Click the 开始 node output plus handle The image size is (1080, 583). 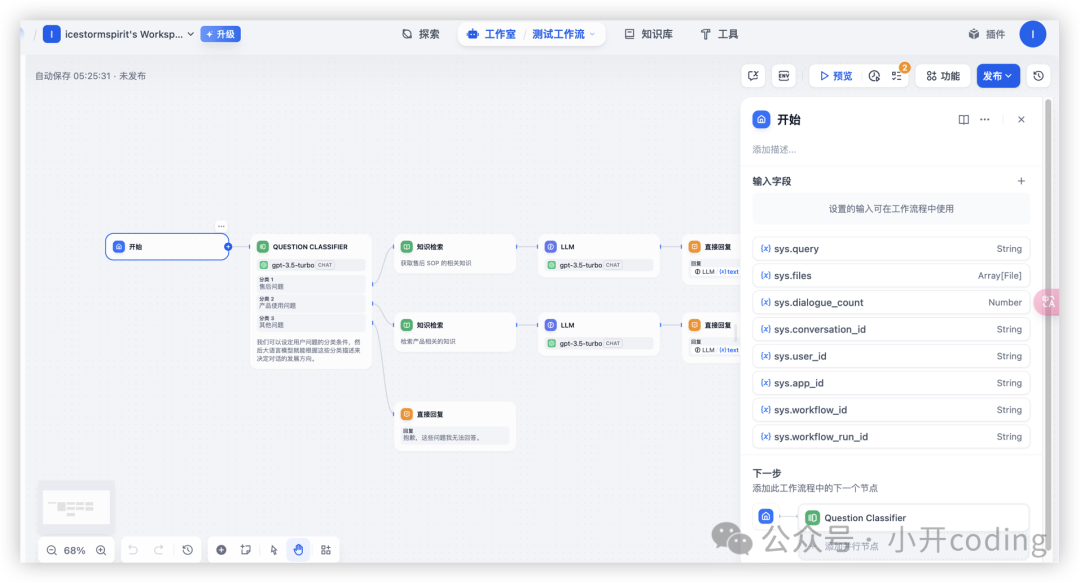tap(228, 247)
